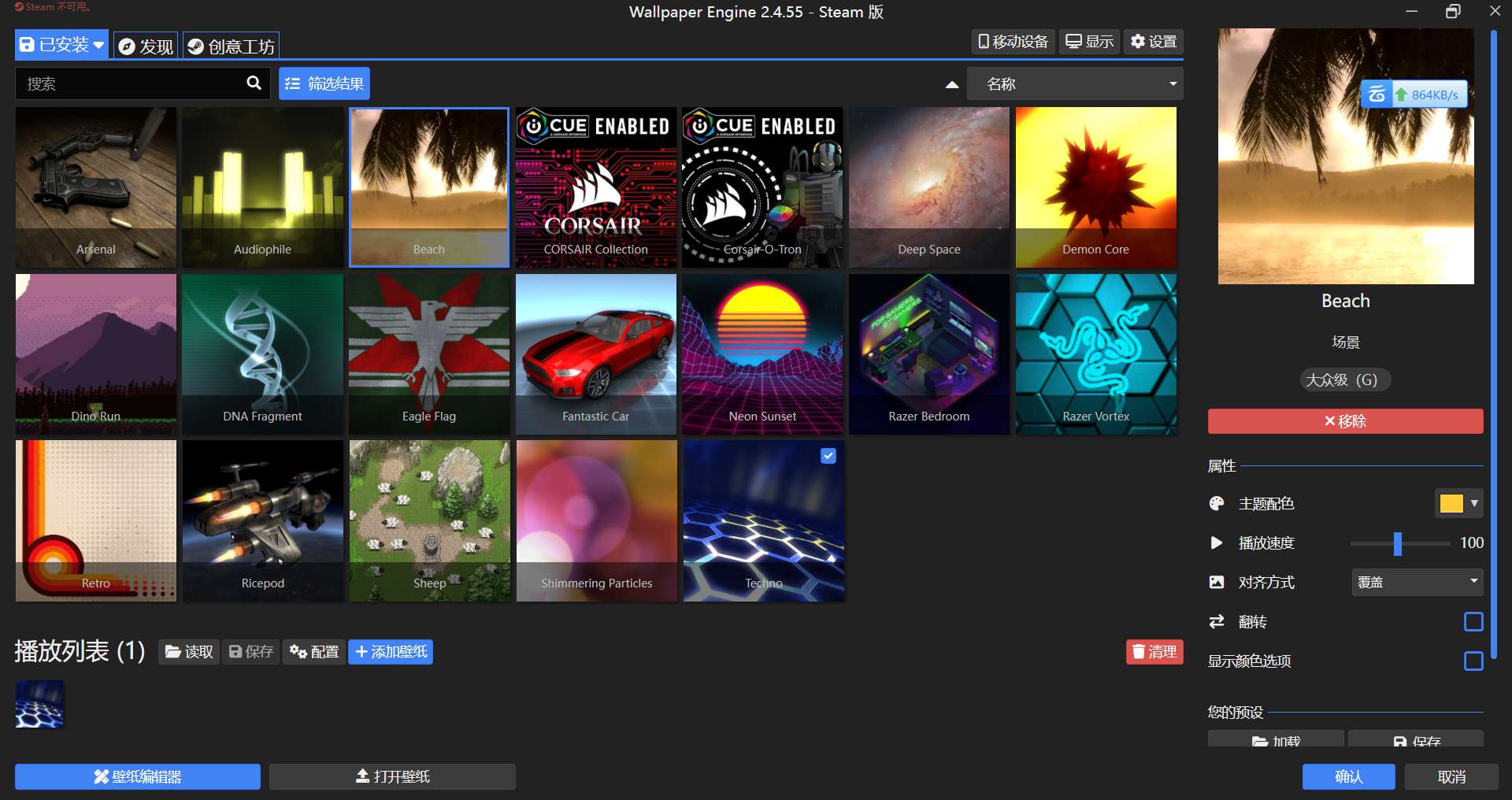Click the age rating 大众级 (G) tag
1512x800 pixels.
[1345, 380]
